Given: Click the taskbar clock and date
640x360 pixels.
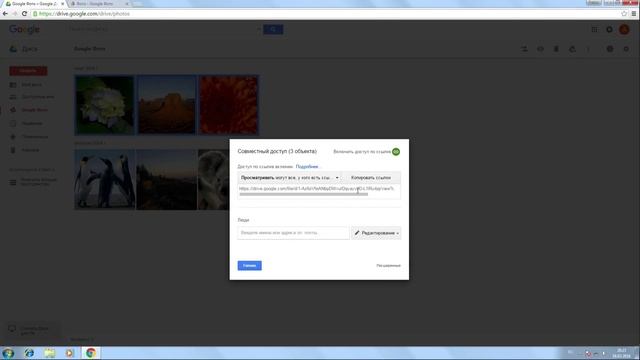Looking at the screenshot, I should click(x=621, y=353).
